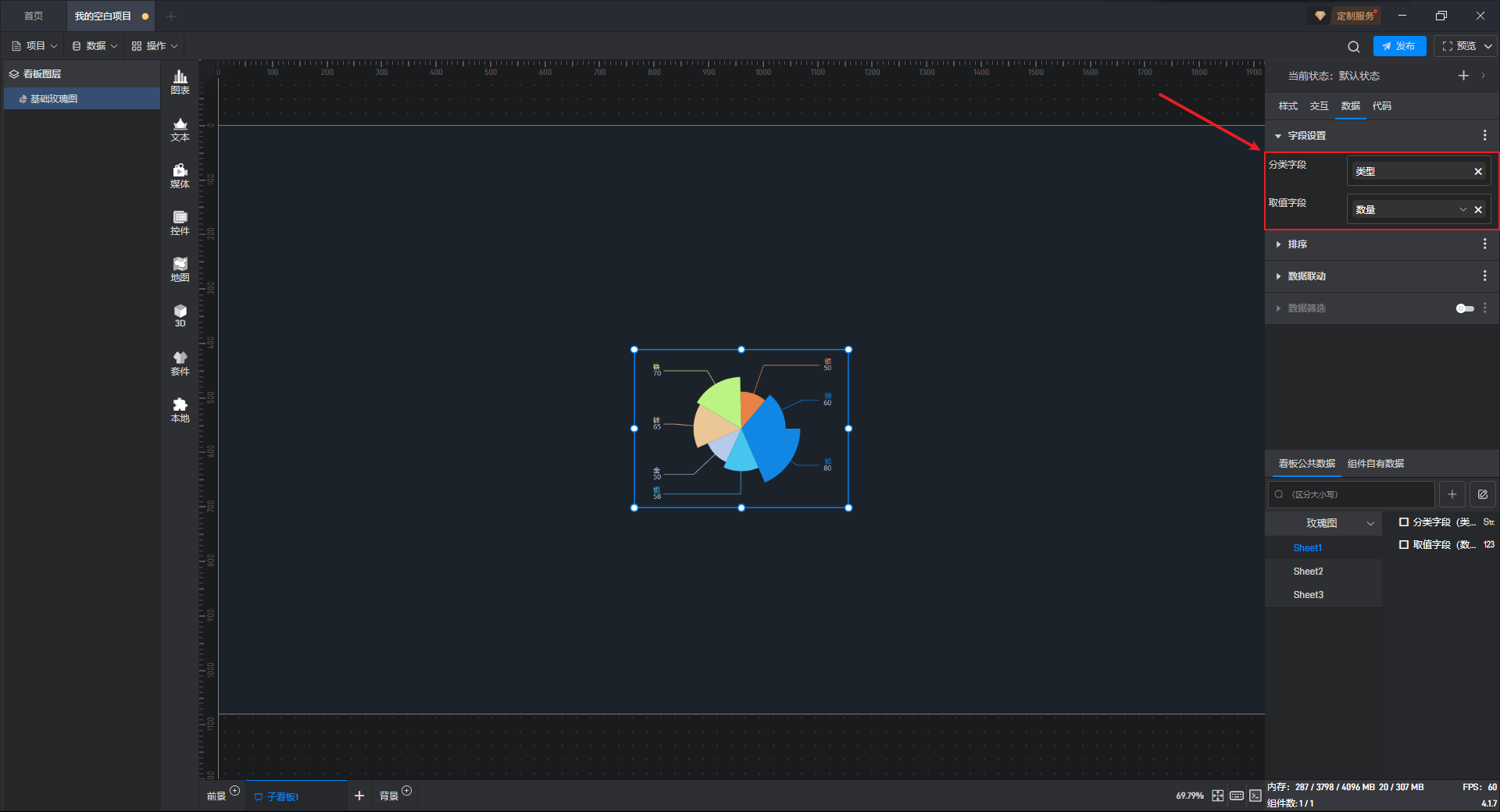Viewport: 1500px width, 812px height.
Task: Open the 文本 text components panel
Action: click(x=180, y=129)
